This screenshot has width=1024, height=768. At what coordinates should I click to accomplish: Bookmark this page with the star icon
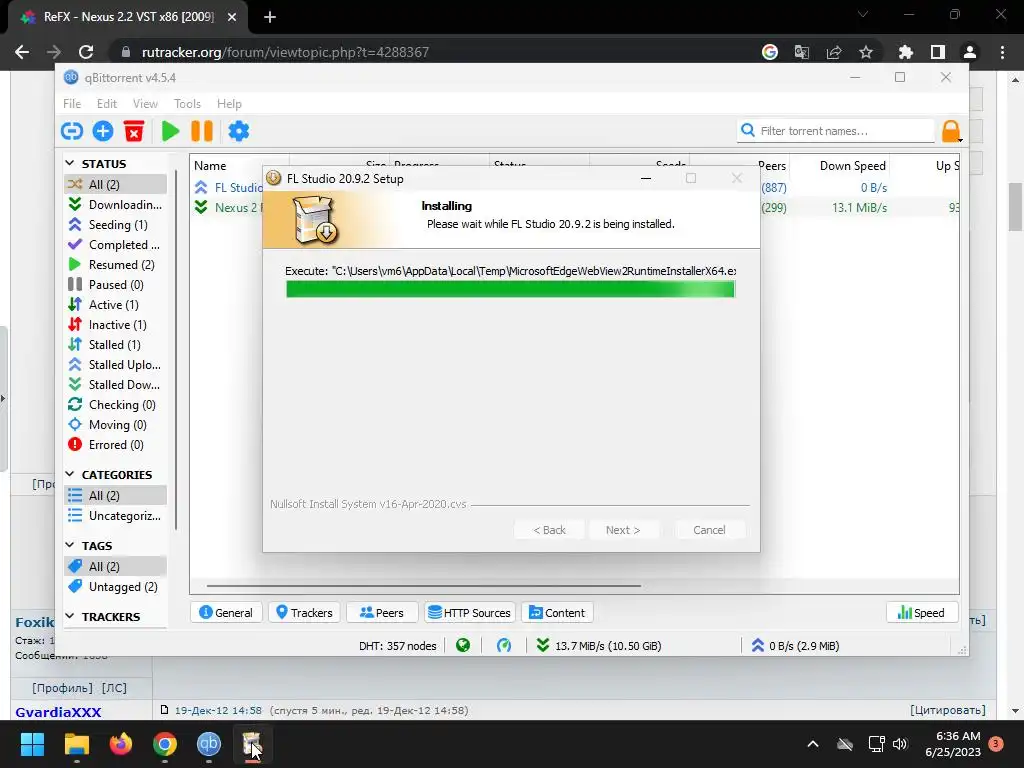click(866, 52)
